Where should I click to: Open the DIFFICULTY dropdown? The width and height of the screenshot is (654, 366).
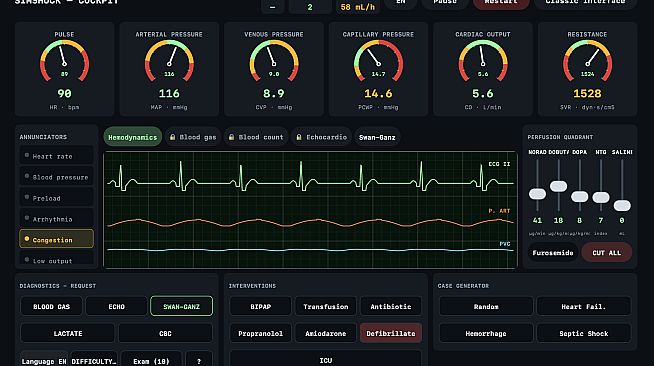pyautogui.click(x=94, y=360)
